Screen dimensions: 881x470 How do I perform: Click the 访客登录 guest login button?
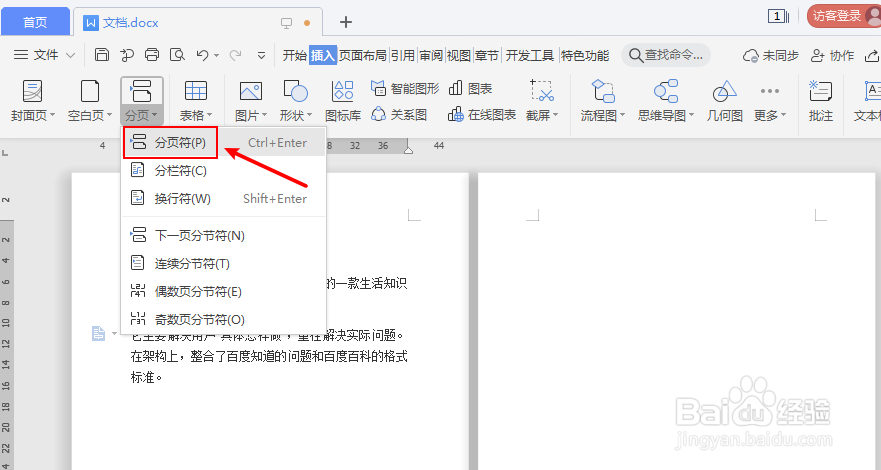click(x=842, y=16)
